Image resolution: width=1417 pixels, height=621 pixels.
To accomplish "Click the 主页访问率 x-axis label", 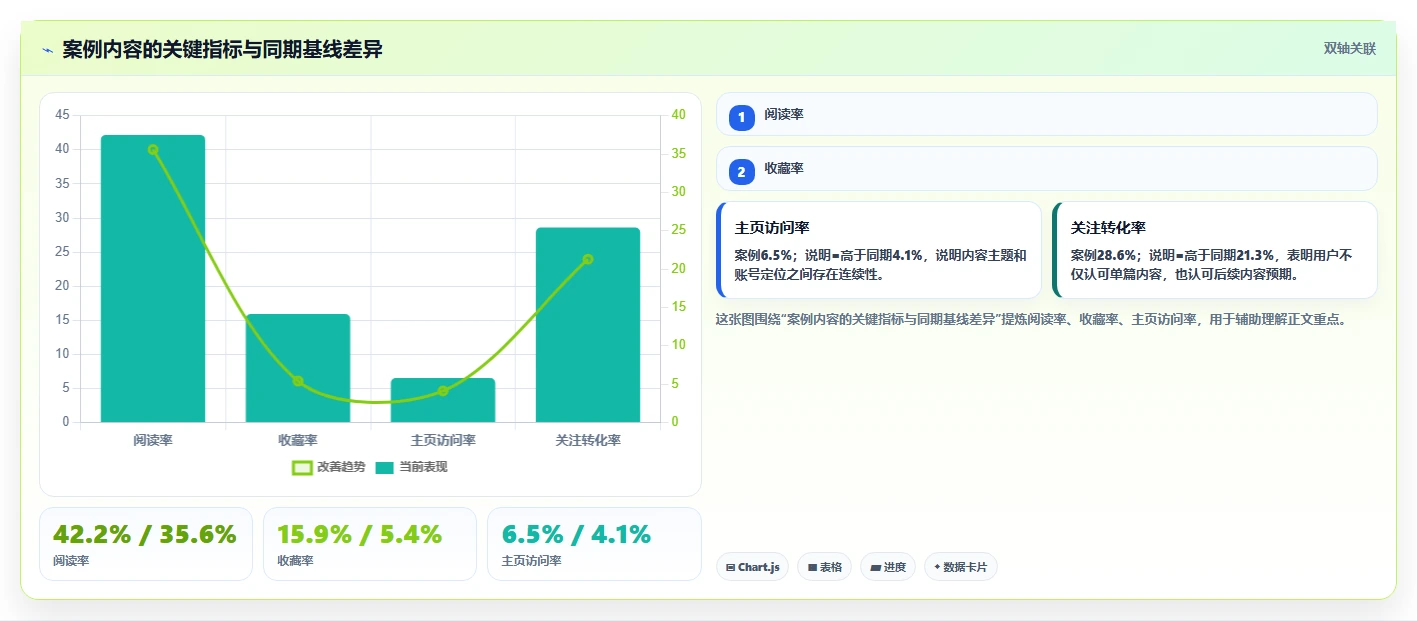I will pyautogui.click(x=443, y=440).
